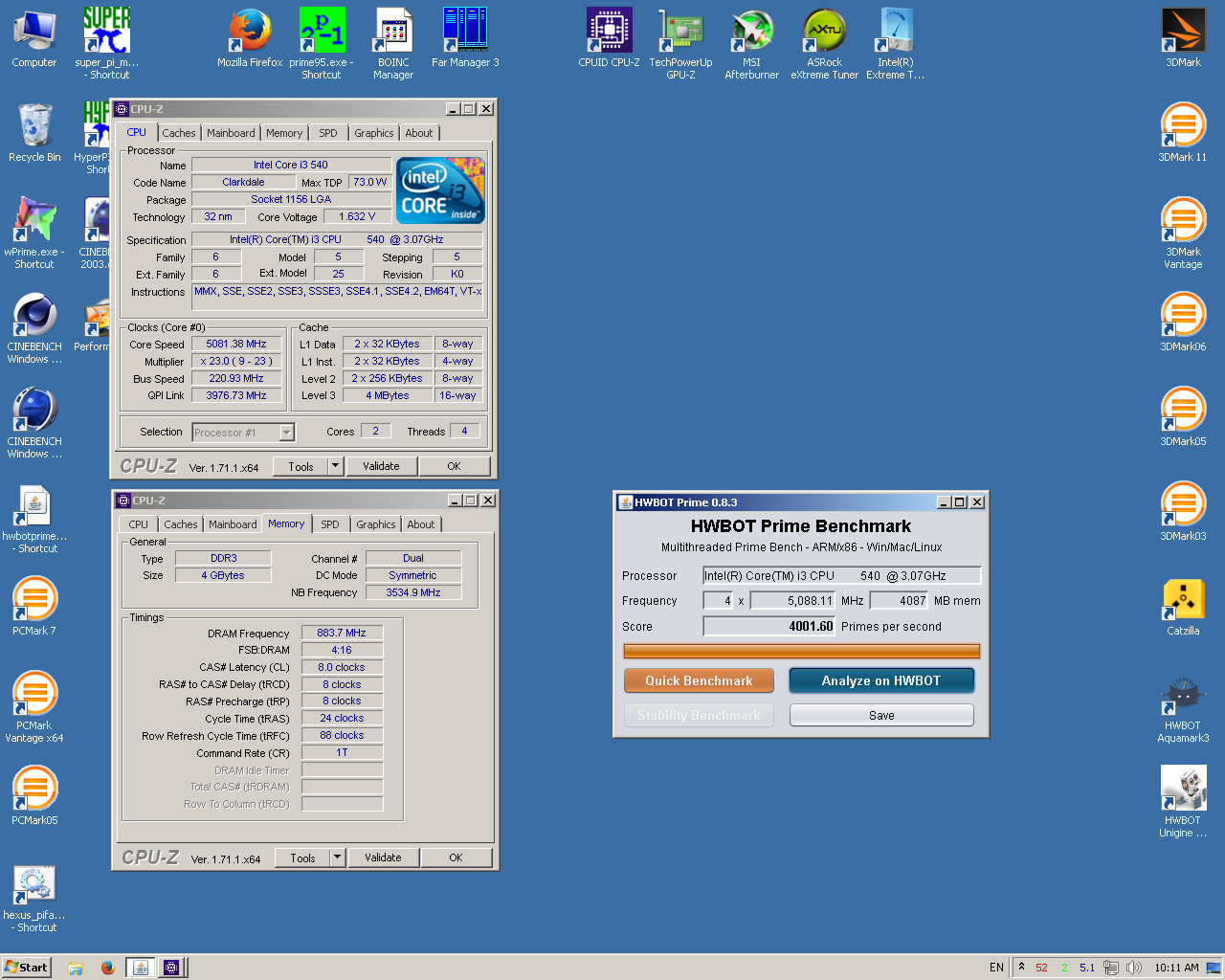Open HWBOT Unigine desktop icon
The height and width of the screenshot is (980, 1225).
(x=1183, y=801)
